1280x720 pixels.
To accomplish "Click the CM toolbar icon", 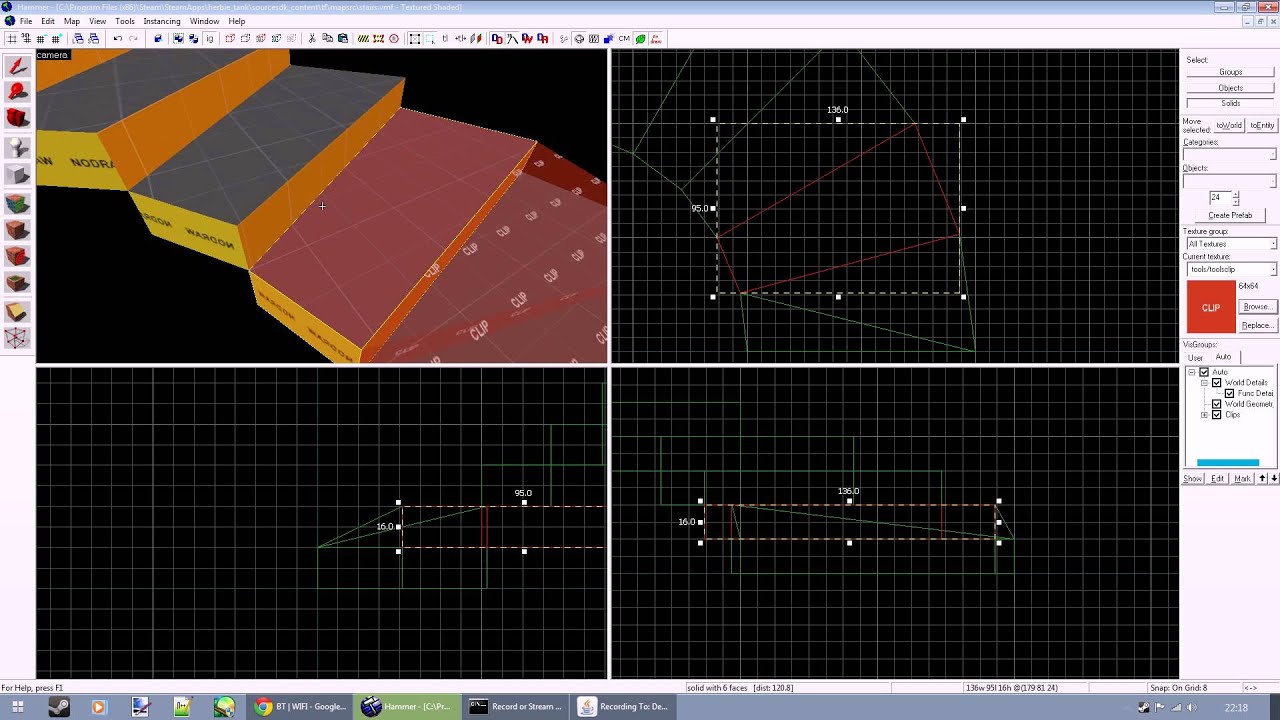I will 624,39.
